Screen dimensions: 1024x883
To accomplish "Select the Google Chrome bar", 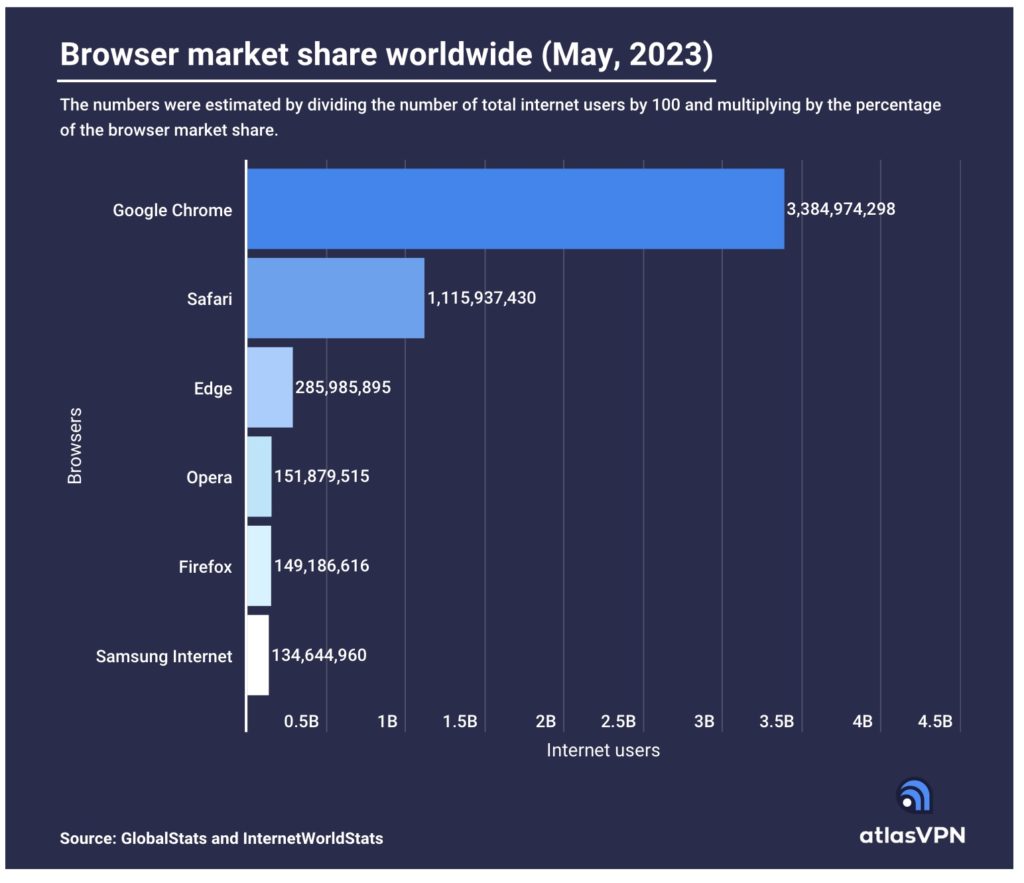I will (x=515, y=209).
